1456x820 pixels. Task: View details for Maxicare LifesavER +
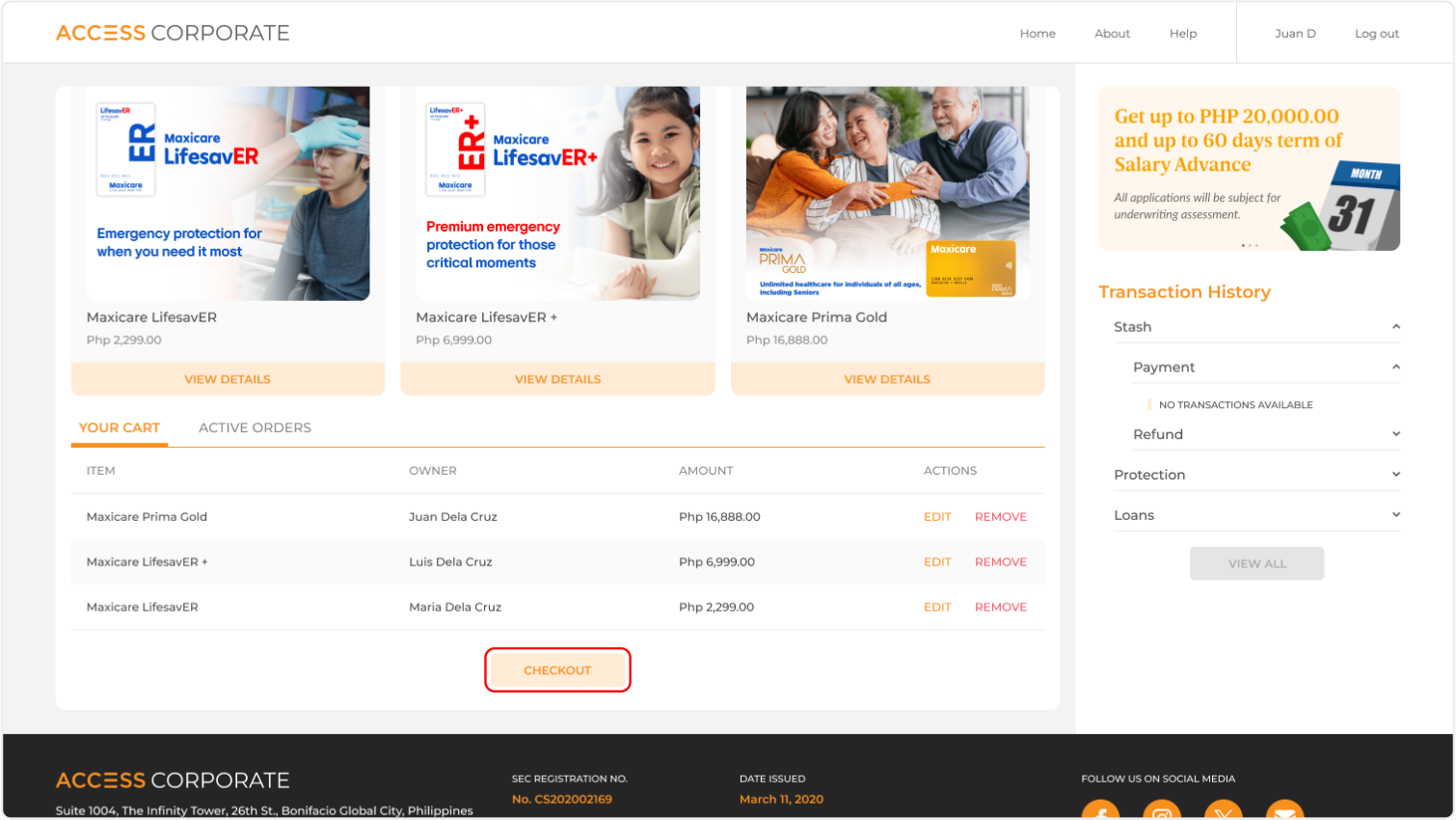coord(557,379)
